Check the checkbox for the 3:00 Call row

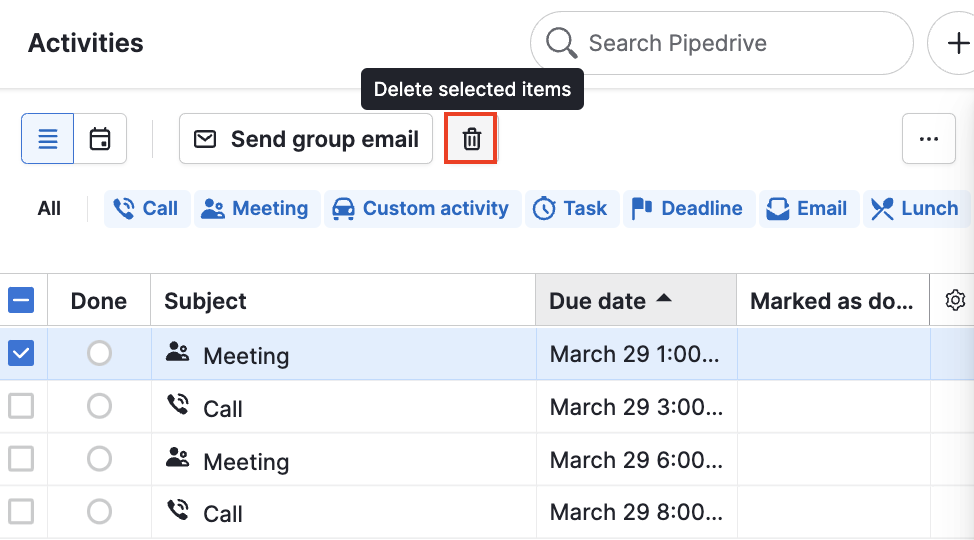tap(21, 406)
